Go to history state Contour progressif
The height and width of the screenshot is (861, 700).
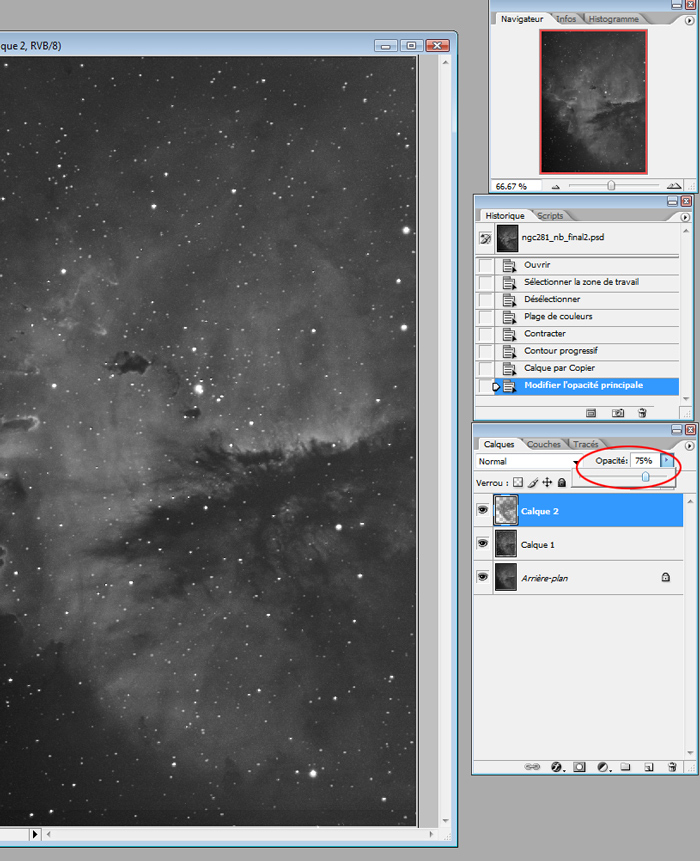(x=587, y=351)
